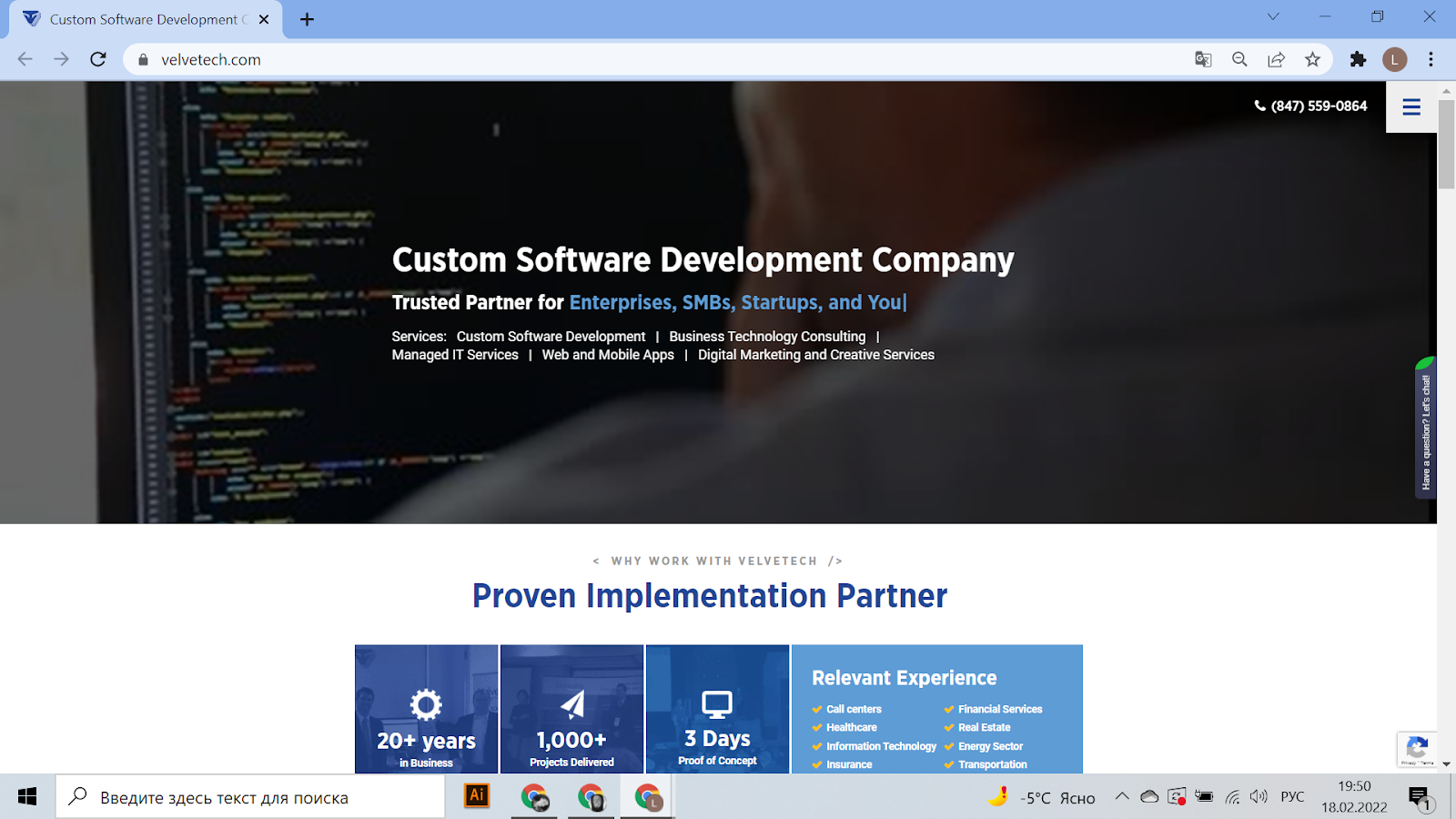Close the Custom Software Development tab
Viewport: 1456px width, 819px height.
(x=264, y=19)
